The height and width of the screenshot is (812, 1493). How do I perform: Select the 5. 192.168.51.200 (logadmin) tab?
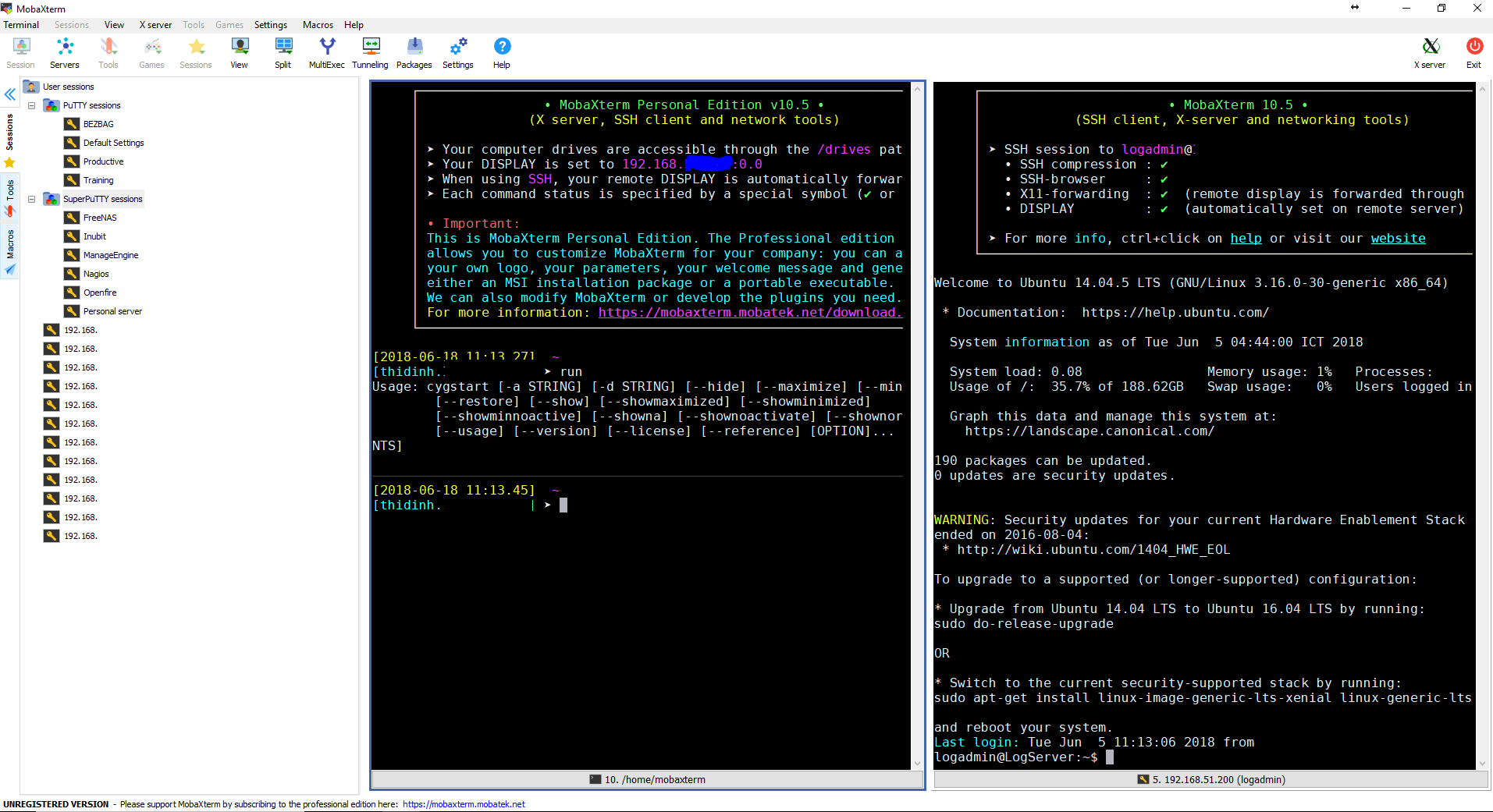pos(1210,779)
